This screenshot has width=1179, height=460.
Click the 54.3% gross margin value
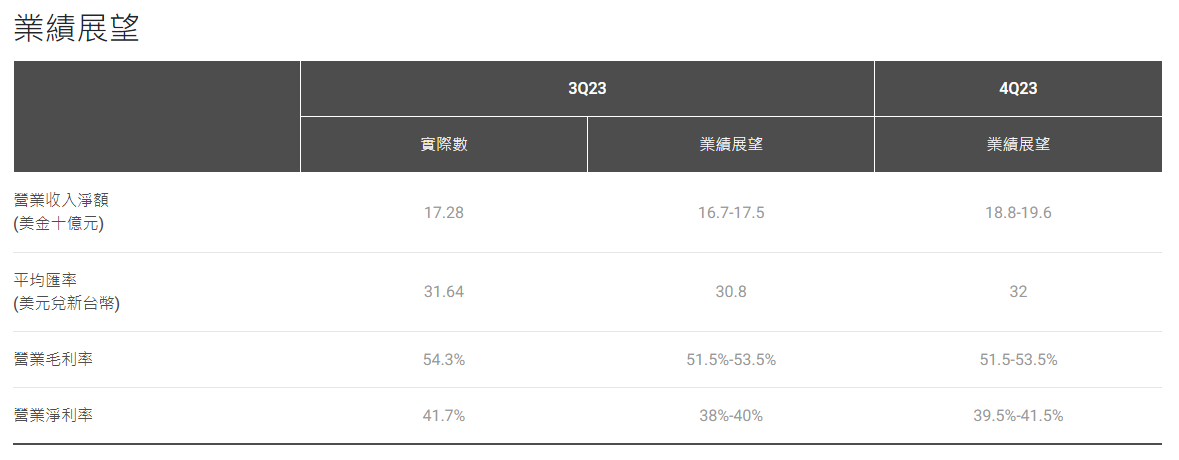click(x=444, y=360)
